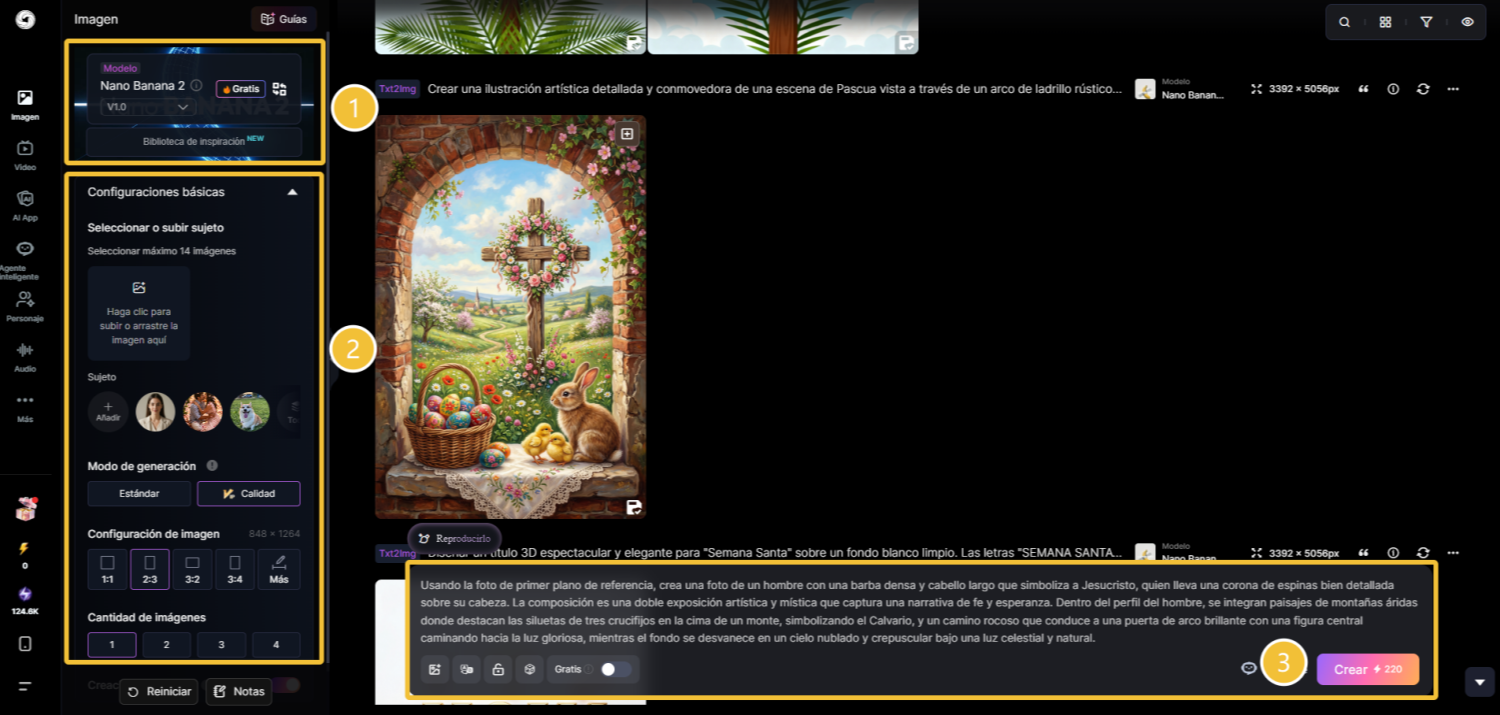Collapse the Configuraciones básicas section

292,192
